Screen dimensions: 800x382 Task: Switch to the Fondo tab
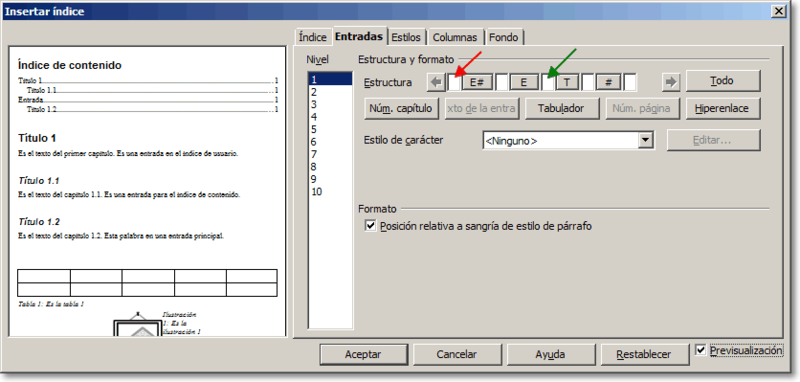[504, 37]
